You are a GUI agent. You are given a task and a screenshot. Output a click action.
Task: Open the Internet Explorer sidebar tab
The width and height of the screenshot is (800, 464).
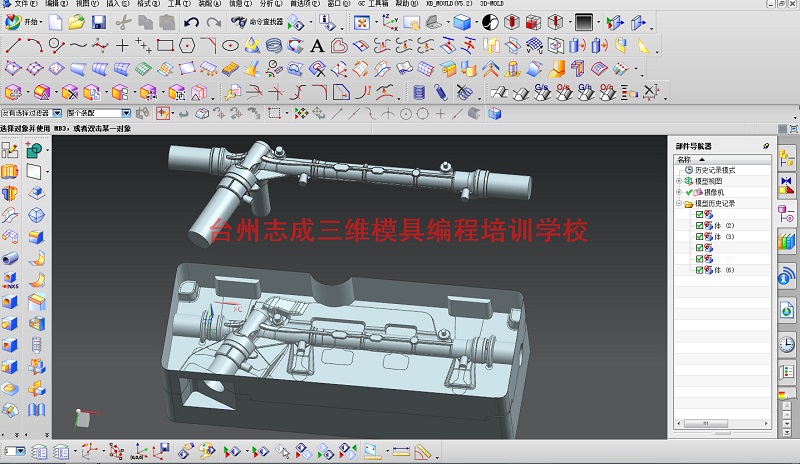pos(786,310)
